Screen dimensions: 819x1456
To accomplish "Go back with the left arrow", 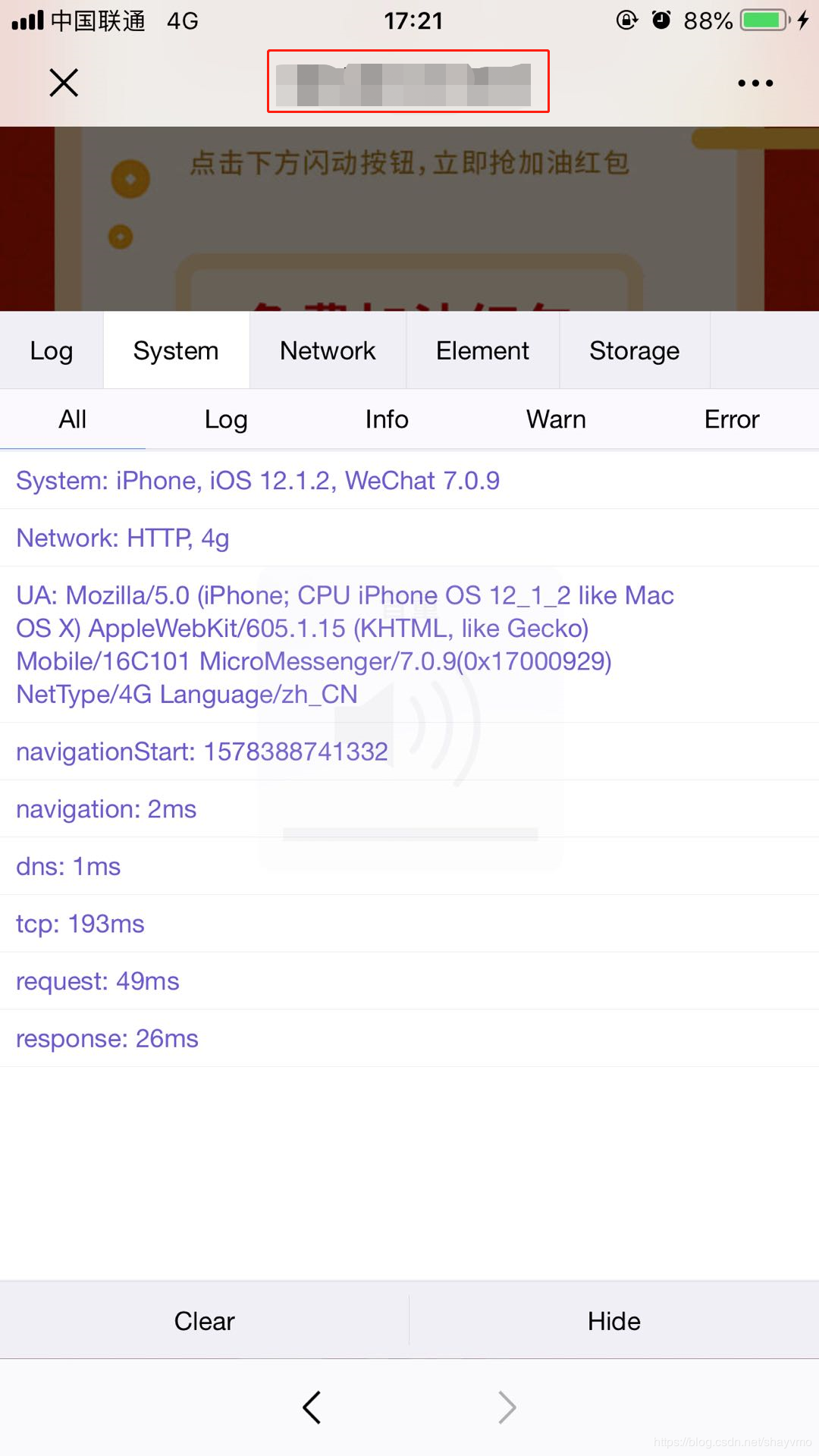I will pyautogui.click(x=312, y=1407).
